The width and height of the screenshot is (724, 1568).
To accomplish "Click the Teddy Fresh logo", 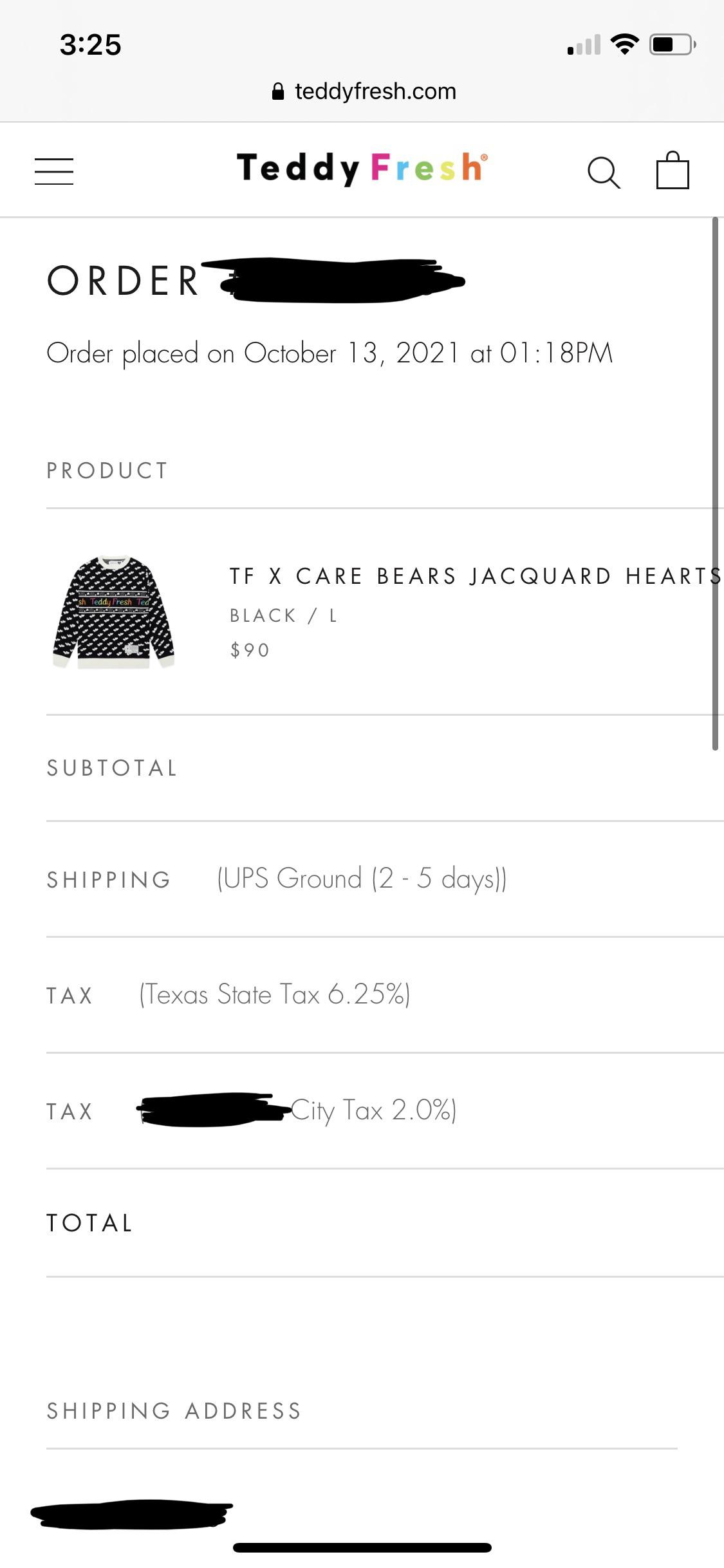I will [362, 168].
